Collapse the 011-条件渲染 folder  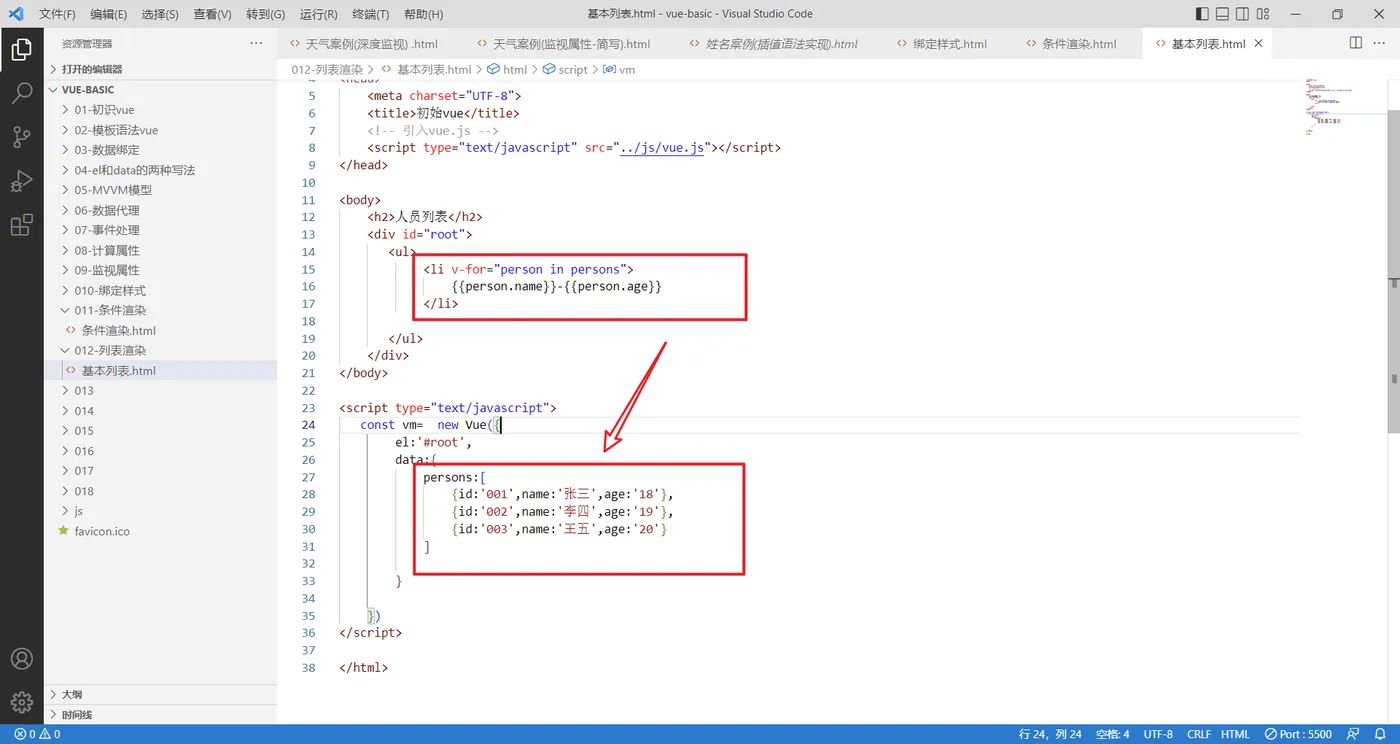pos(160,310)
